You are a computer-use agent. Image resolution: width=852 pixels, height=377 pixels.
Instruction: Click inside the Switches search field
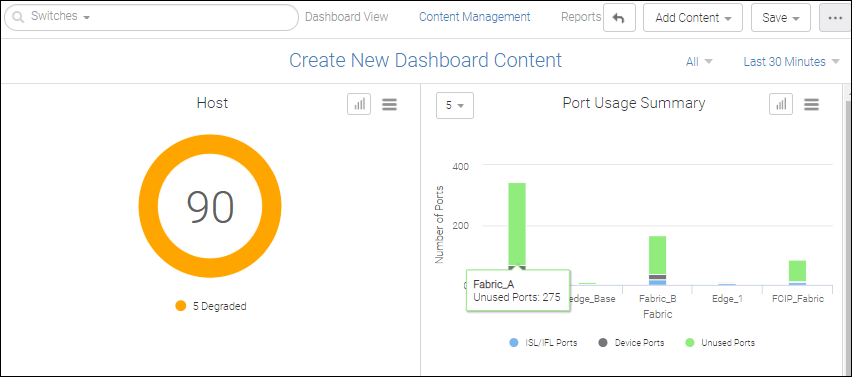click(x=151, y=17)
